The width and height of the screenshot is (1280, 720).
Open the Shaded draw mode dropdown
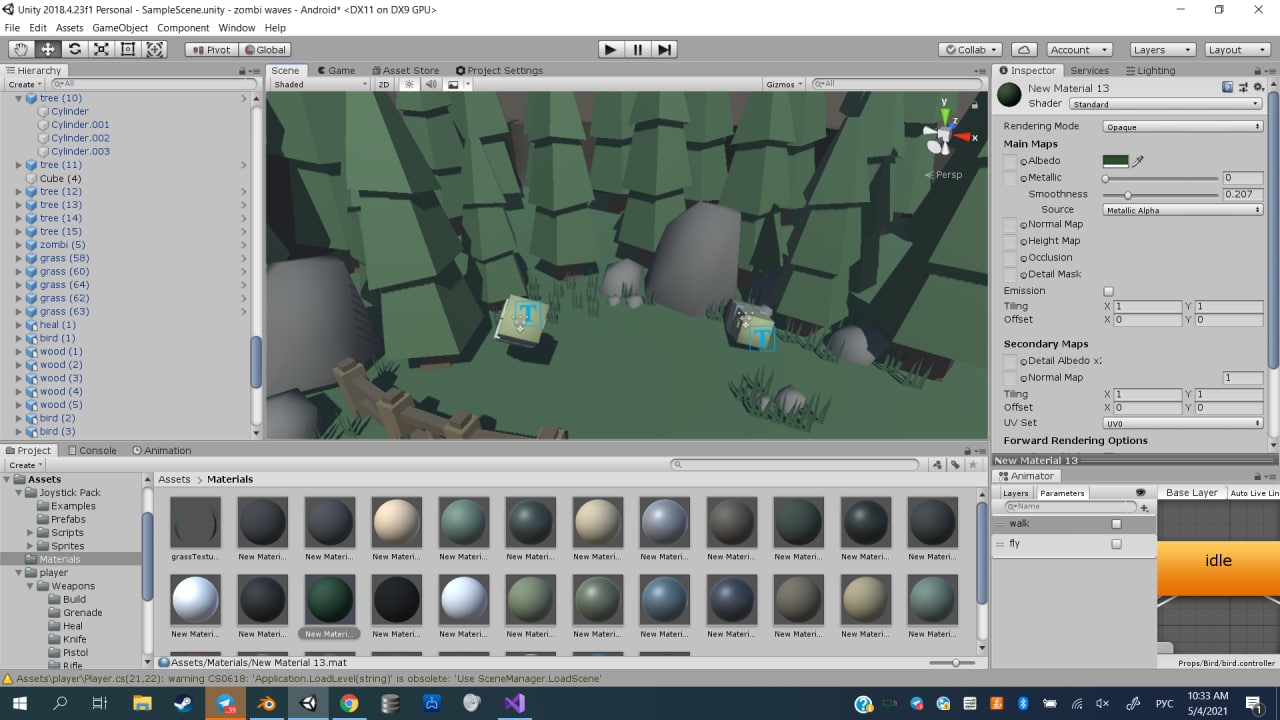click(x=320, y=84)
